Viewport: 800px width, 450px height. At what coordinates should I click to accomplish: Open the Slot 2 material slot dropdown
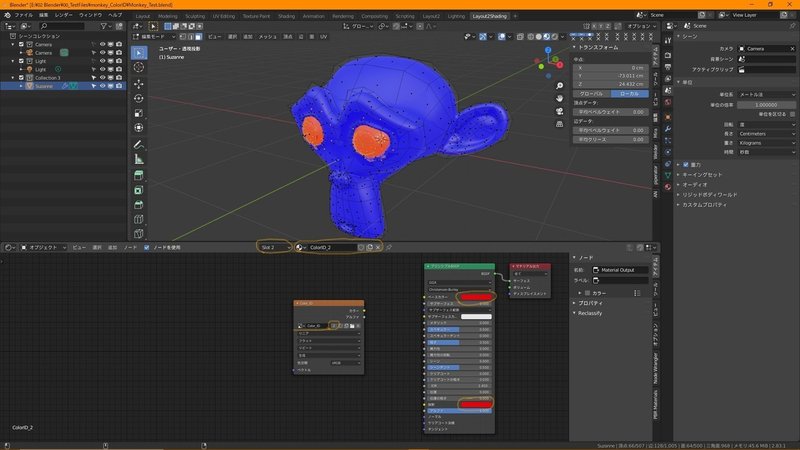point(274,247)
